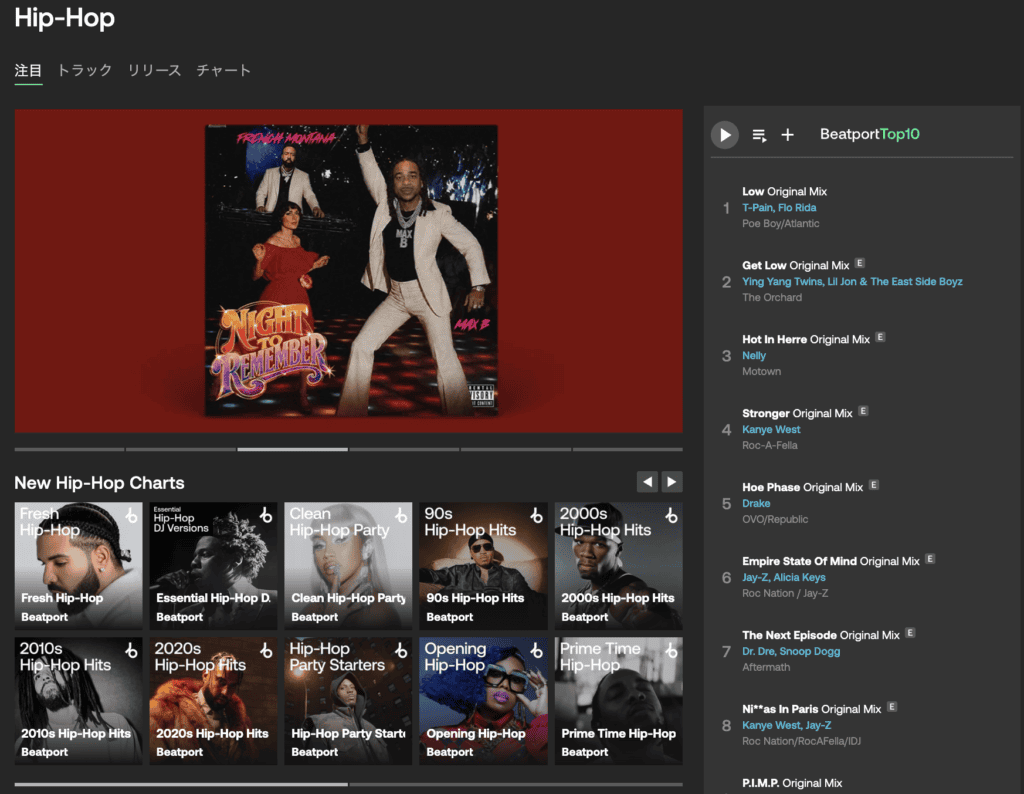Click the Beatport Top10 heading
This screenshot has height=794, width=1024.
click(x=870, y=134)
